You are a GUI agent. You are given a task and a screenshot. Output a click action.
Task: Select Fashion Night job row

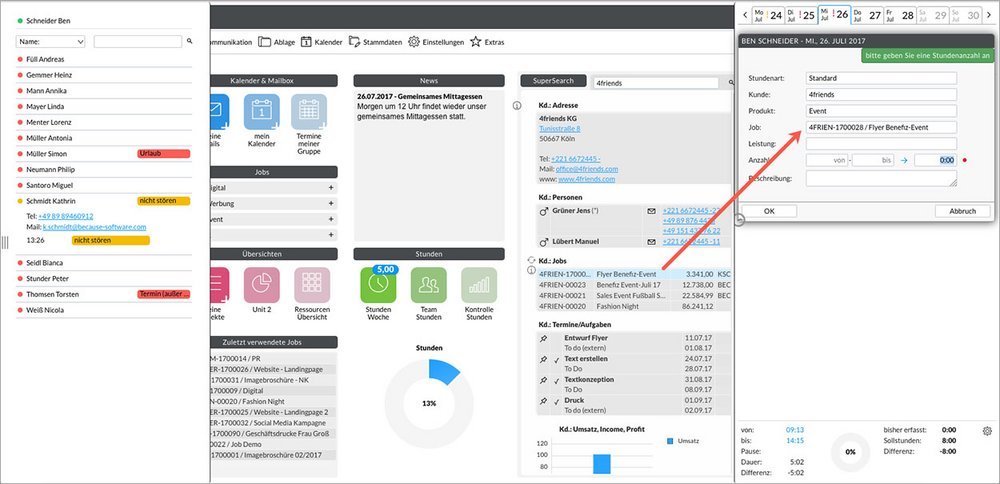(x=634, y=307)
